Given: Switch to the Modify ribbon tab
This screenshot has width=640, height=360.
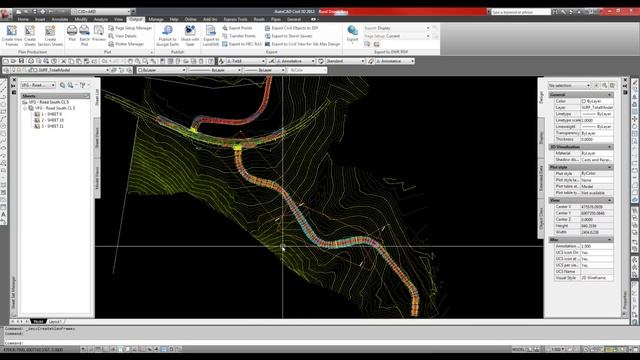Looking at the screenshot, I should click(x=81, y=19).
